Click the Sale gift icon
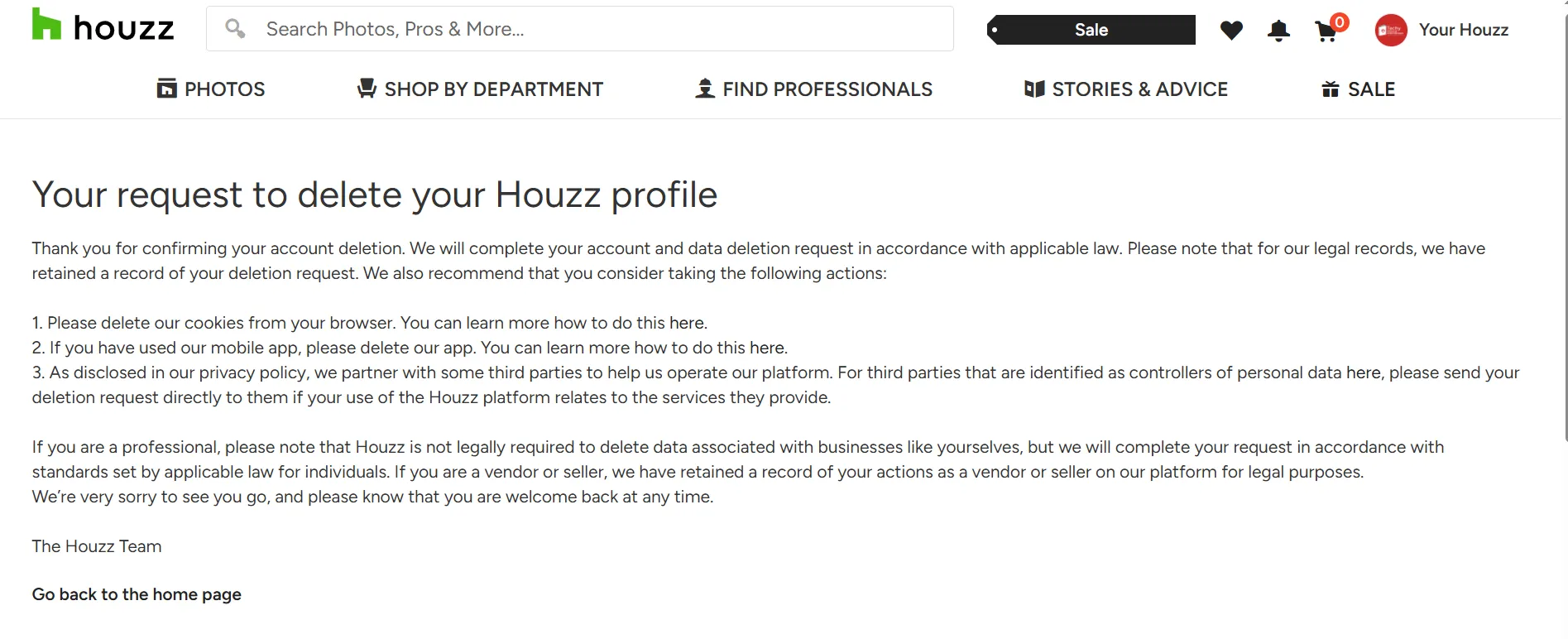Screen dimensions: 1568x639 click(1331, 89)
